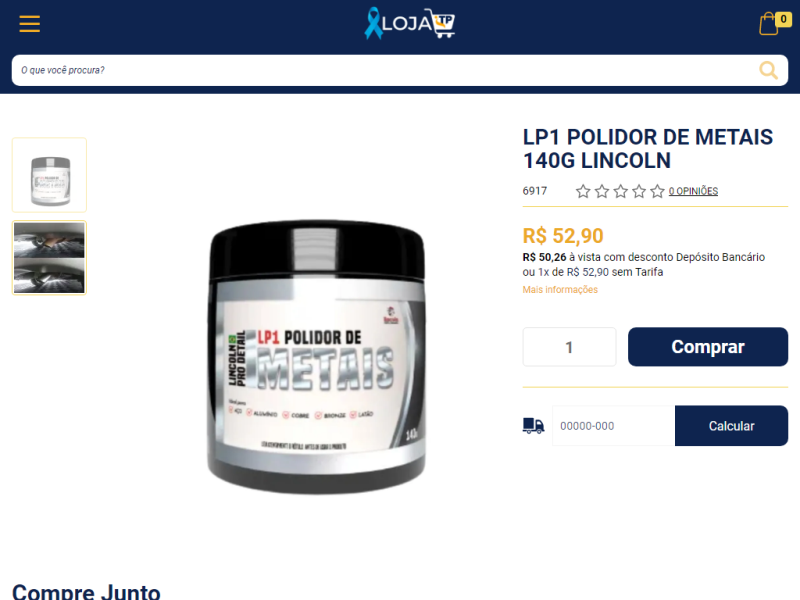This screenshot has height=600, width=800.
Task: Focus the 'O que você procura?' search field
Action: pyautogui.click(x=388, y=70)
